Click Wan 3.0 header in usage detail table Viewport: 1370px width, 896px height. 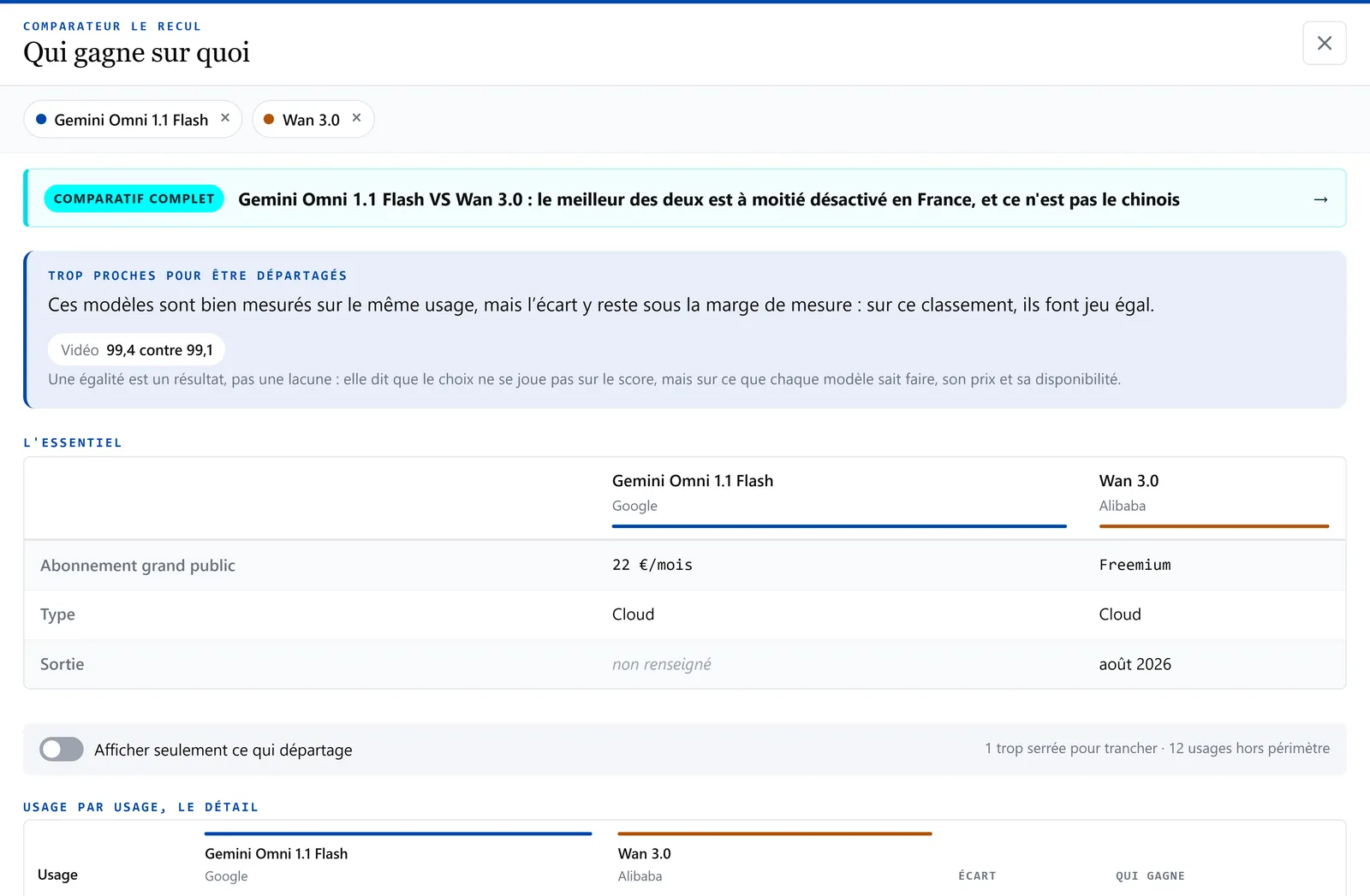[644, 854]
